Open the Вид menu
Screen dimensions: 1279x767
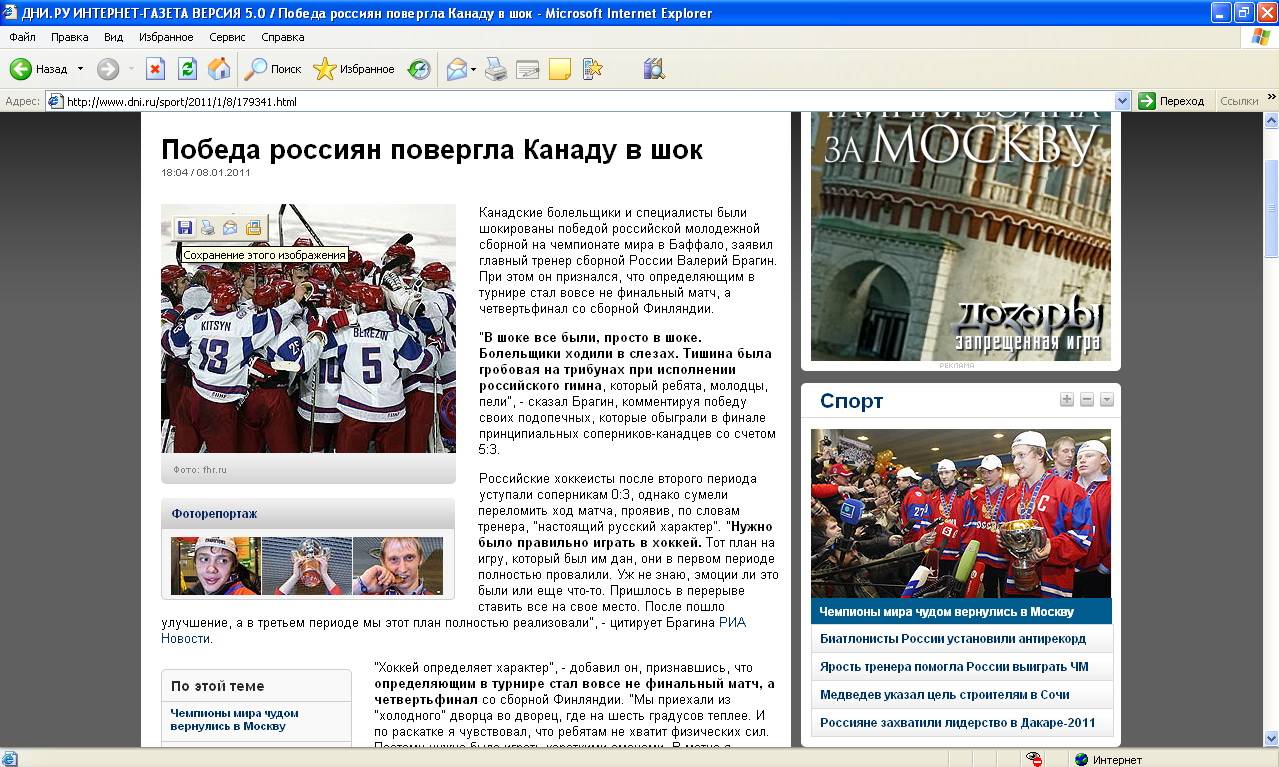(114, 37)
